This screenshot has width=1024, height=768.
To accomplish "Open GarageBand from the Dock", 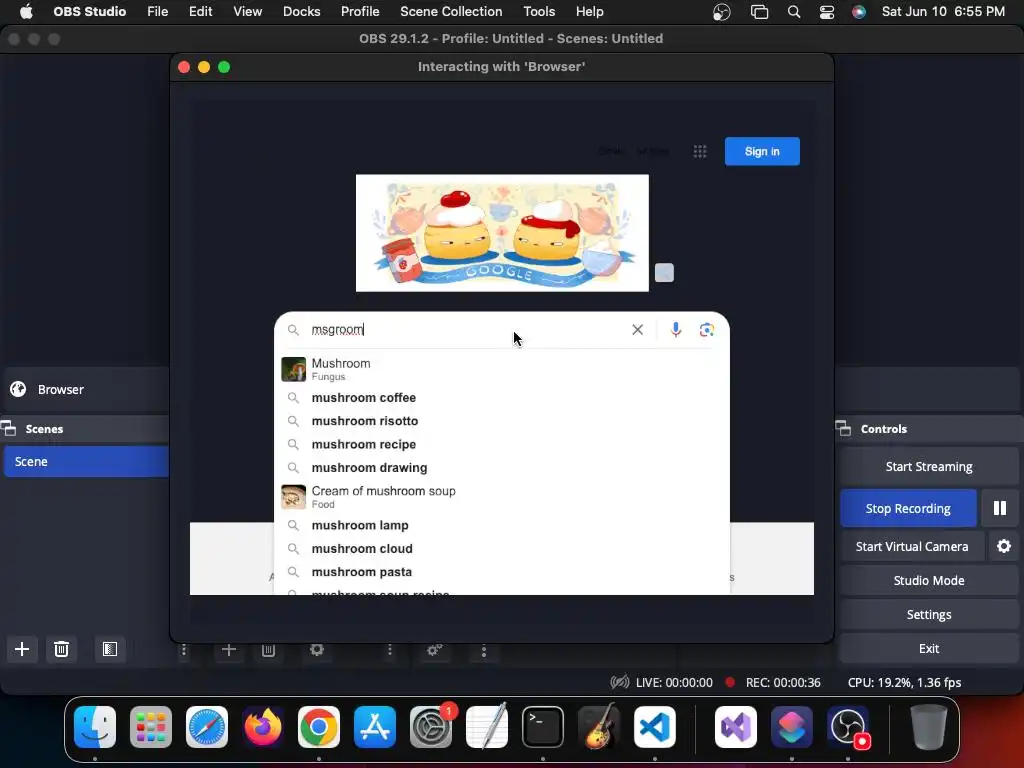I will click(599, 727).
